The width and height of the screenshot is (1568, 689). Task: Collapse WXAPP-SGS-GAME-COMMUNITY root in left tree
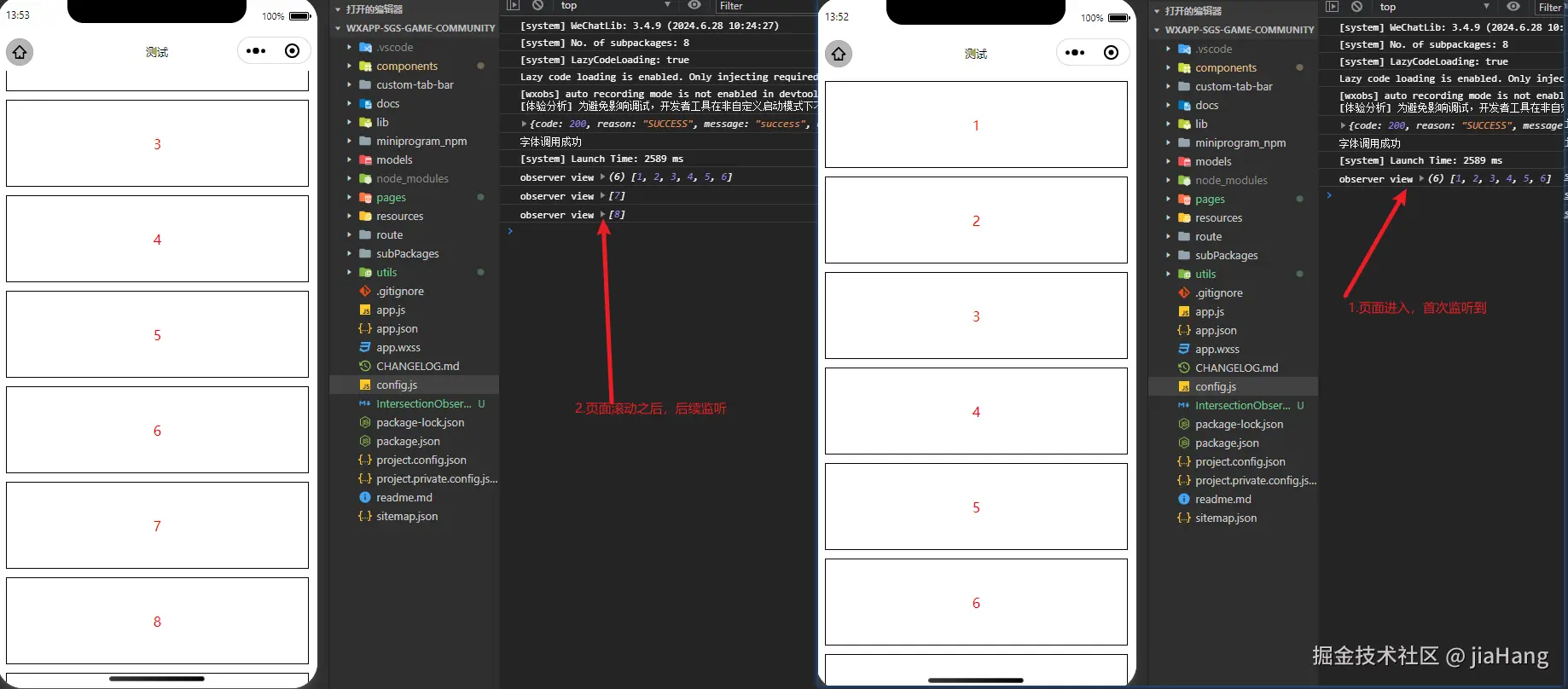[x=338, y=28]
